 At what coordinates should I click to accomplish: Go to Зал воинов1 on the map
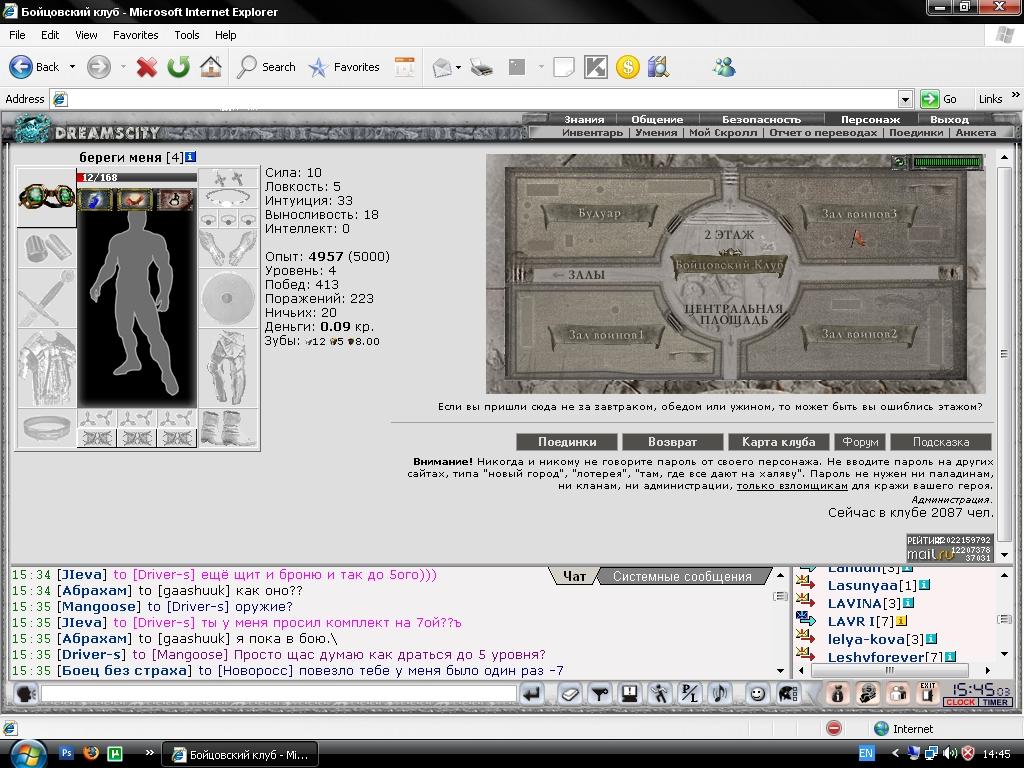[x=606, y=335]
